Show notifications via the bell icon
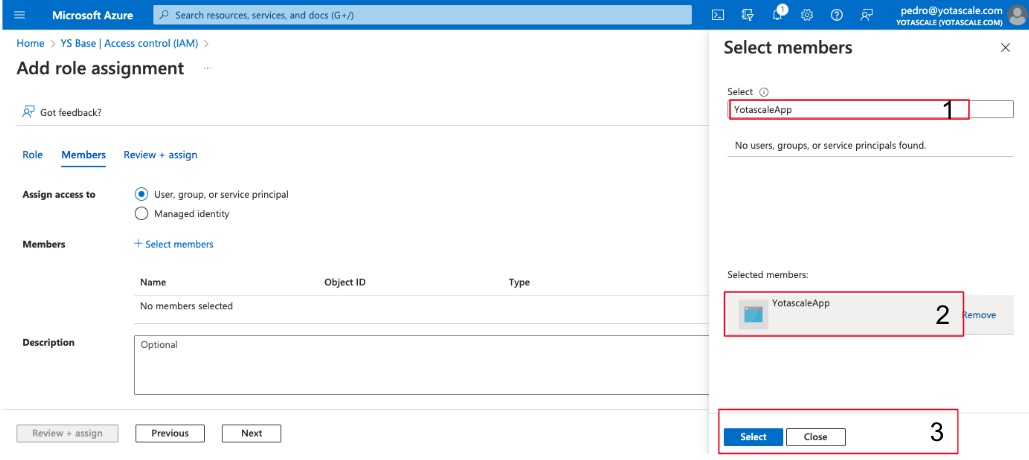This screenshot has height=460, width=1029. point(778,15)
